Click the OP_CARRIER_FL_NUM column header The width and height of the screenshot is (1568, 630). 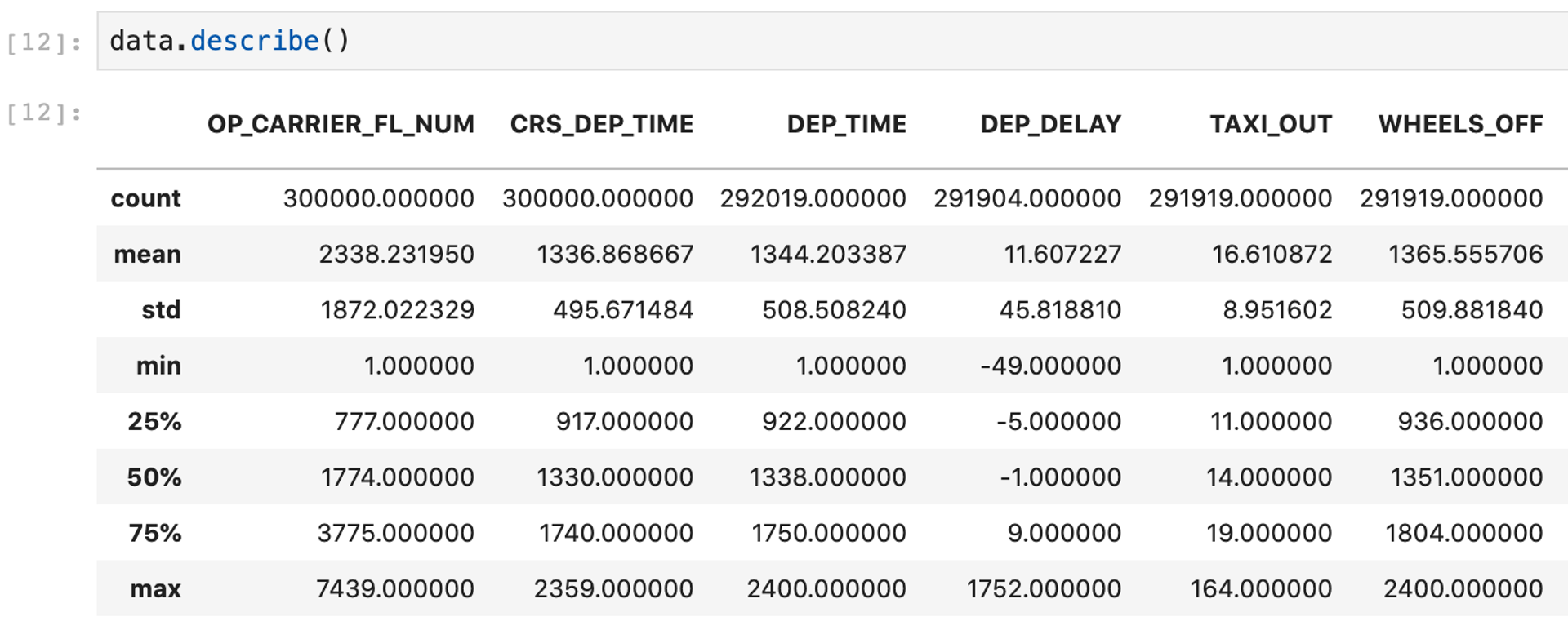341,124
